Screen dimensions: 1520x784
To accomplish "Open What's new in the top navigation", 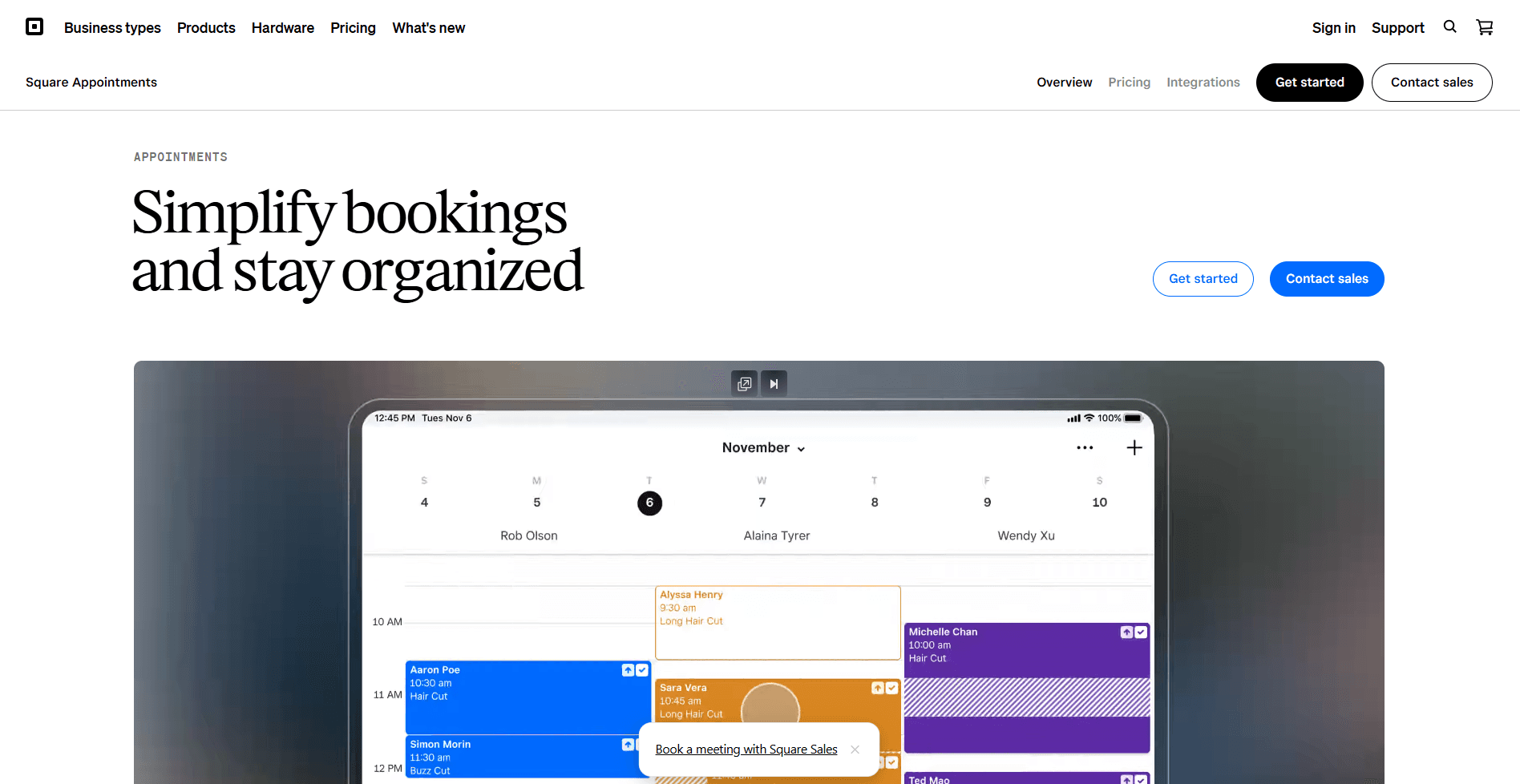I will (429, 28).
